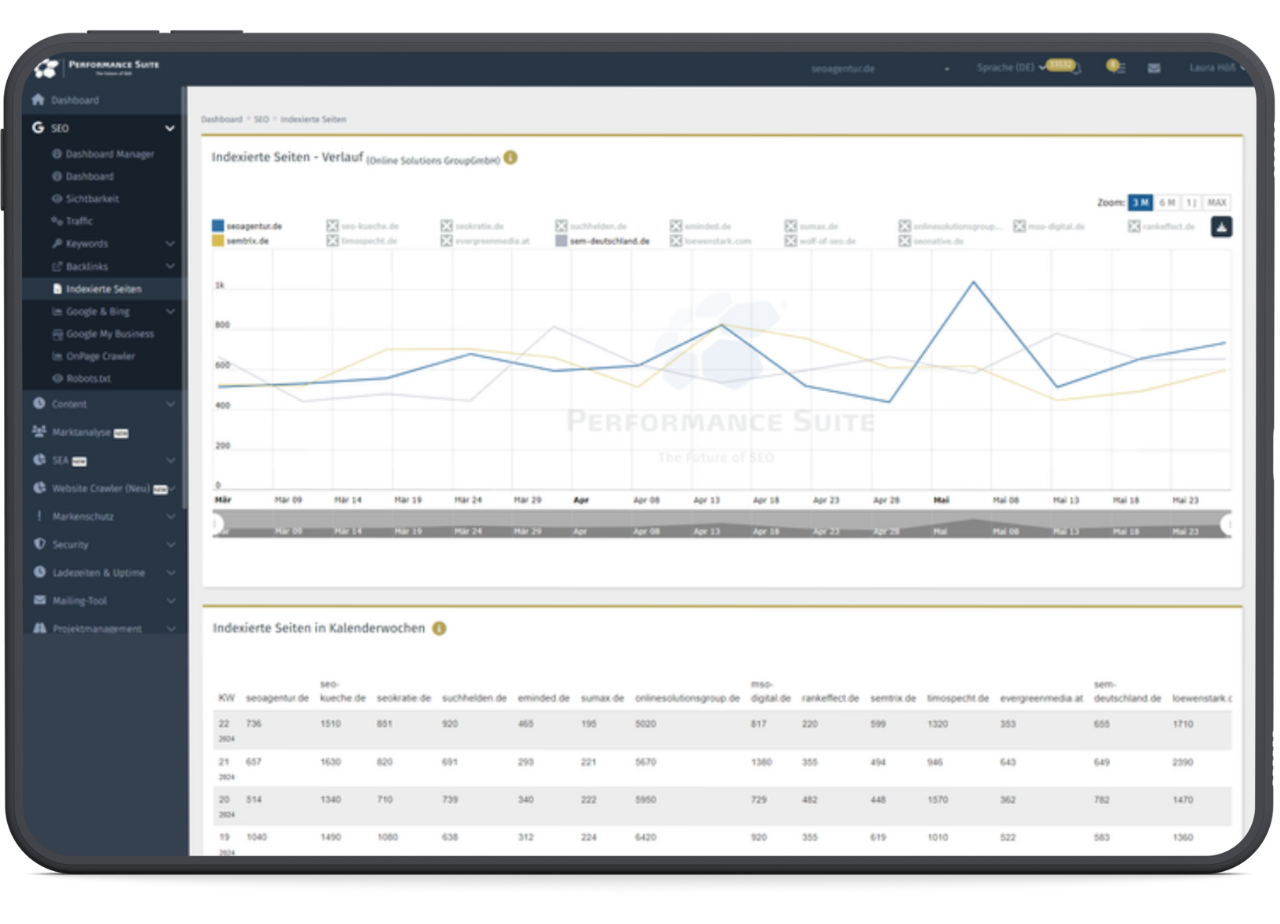Click the Backlinks external-link icon
1280x924 pixels.
click(57, 267)
